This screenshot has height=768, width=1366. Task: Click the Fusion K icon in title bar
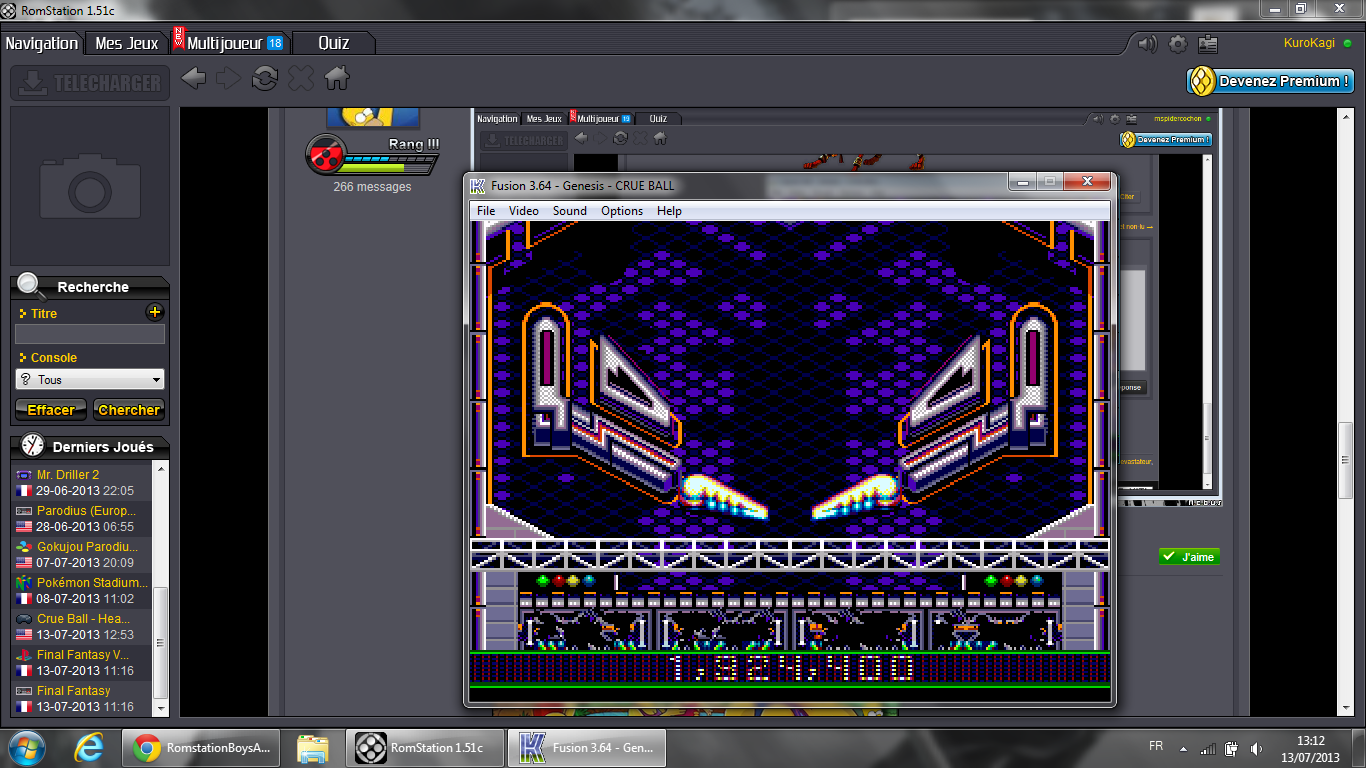pyautogui.click(x=477, y=185)
